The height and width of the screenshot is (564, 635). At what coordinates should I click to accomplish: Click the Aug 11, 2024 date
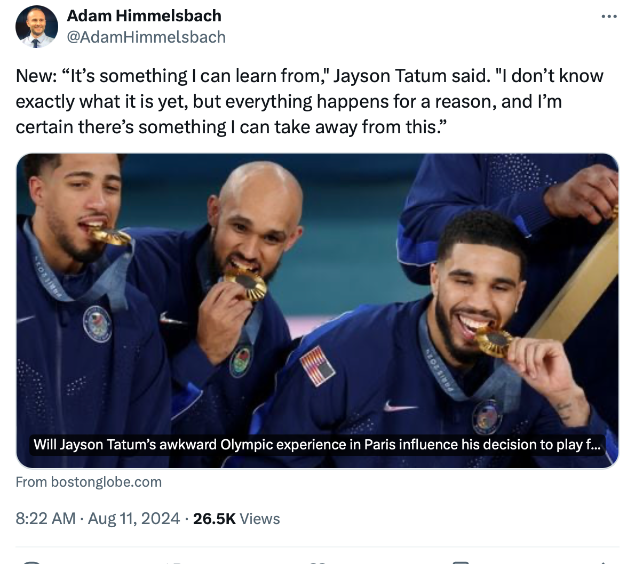click(x=134, y=519)
